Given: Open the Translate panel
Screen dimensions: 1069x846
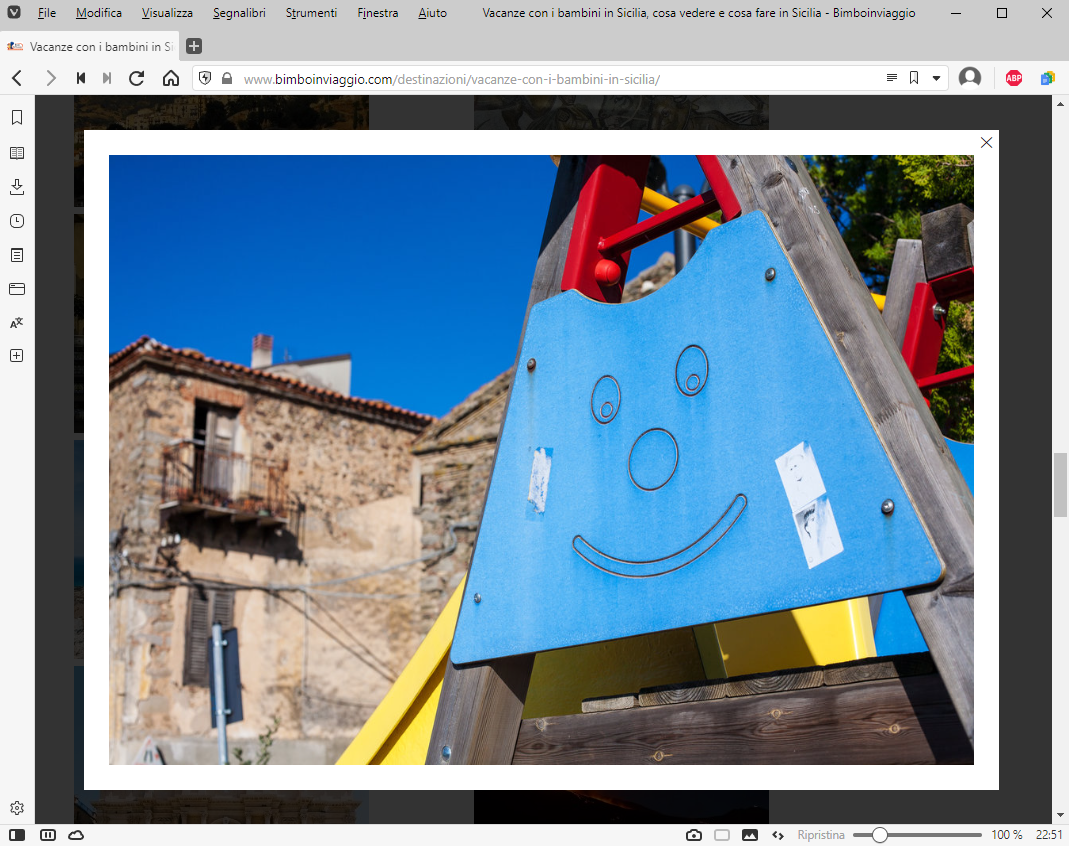Looking at the screenshot, I should click(x=17, y=322).
